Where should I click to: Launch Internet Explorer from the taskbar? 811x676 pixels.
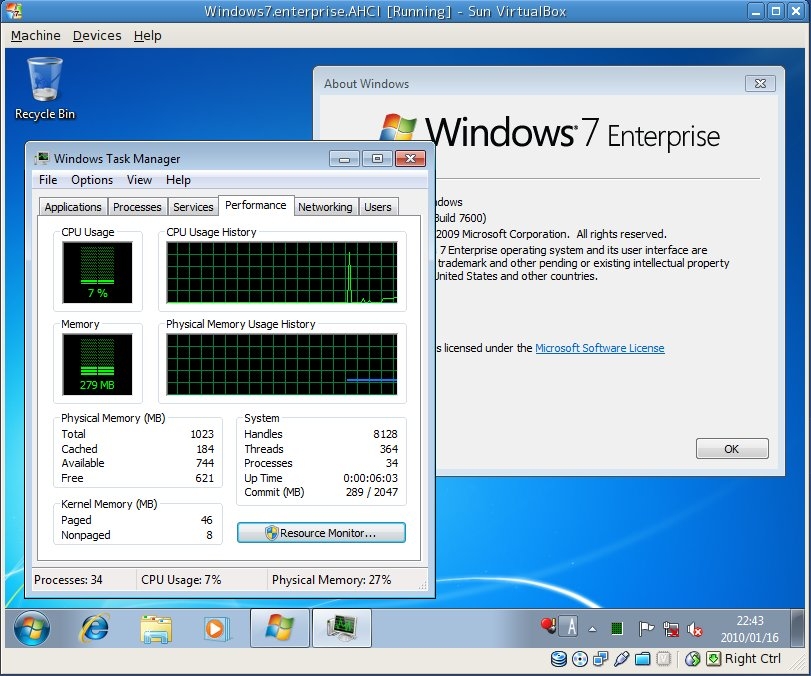94,628
